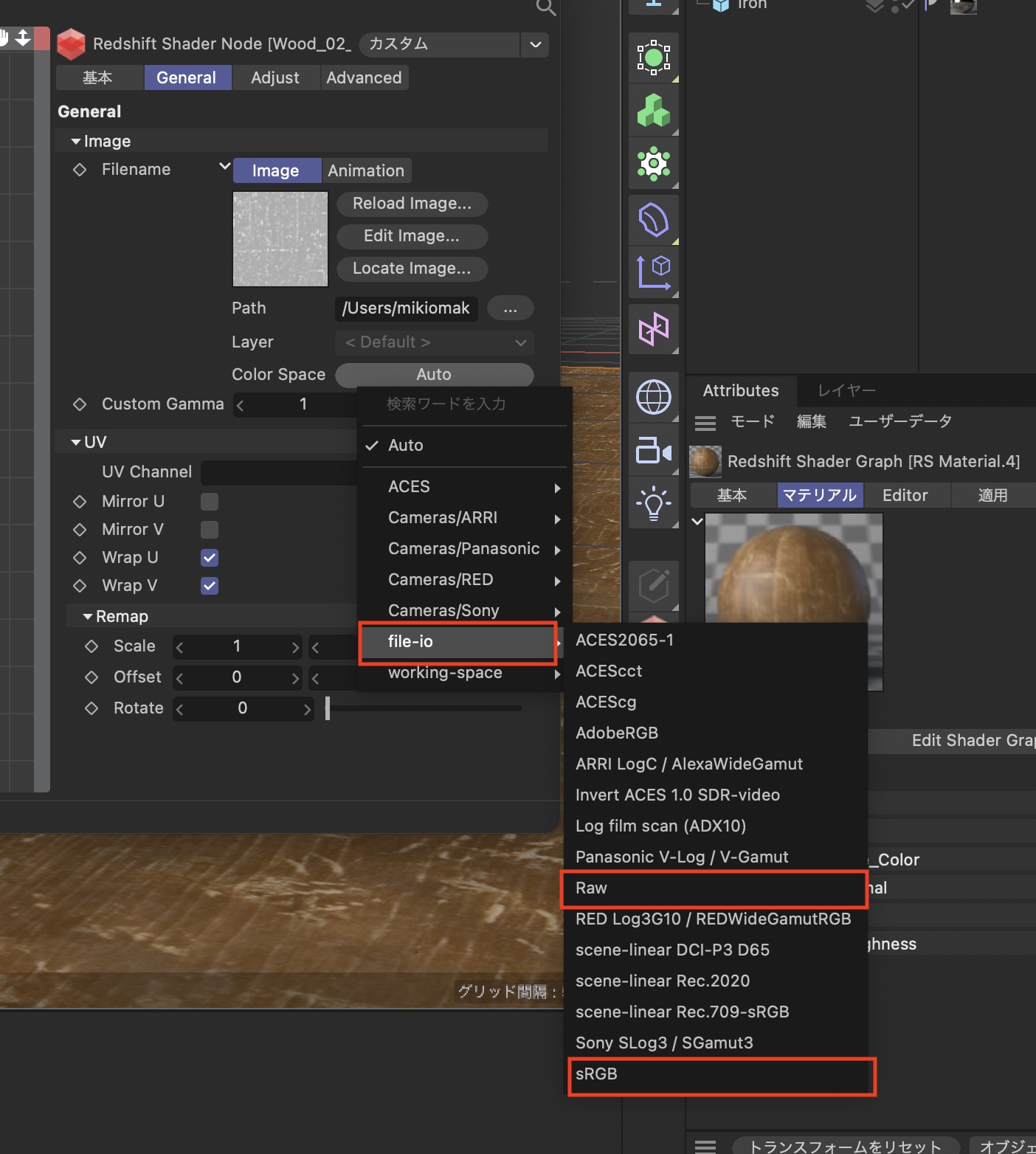Click the green cubes cloner icon

coord(653,111)
